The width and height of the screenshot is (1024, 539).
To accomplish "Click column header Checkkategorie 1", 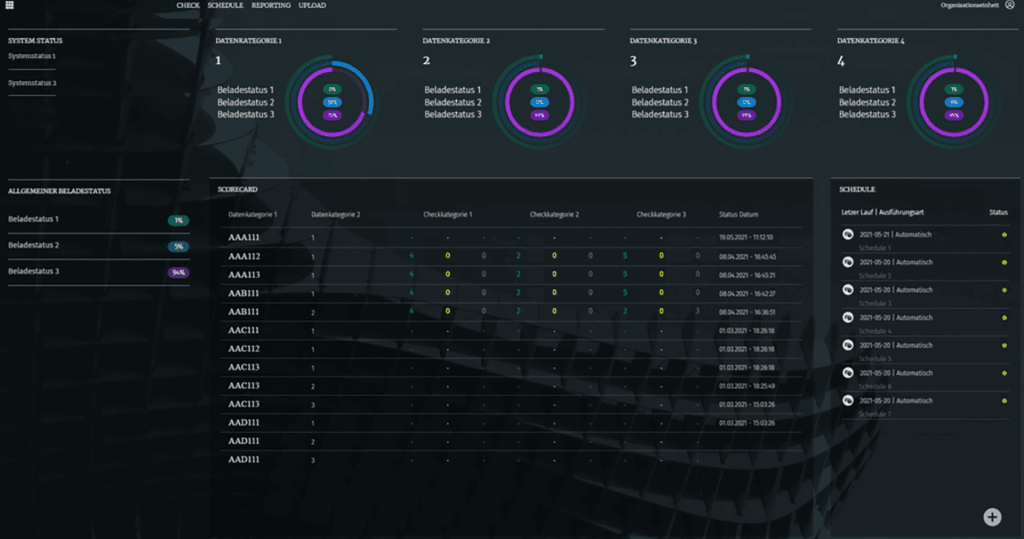I will (x=447, y=214).
